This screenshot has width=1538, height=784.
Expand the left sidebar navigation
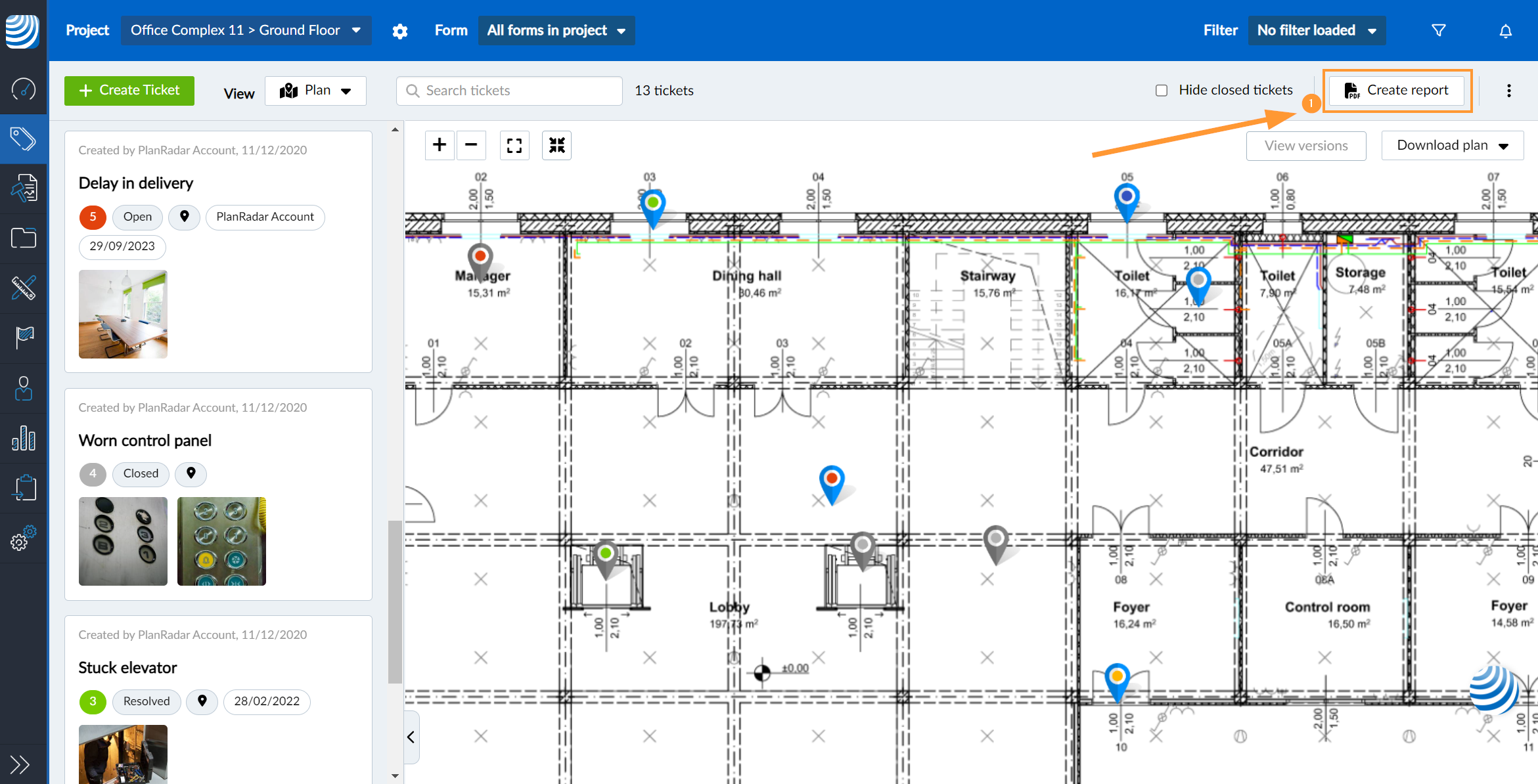20,765
